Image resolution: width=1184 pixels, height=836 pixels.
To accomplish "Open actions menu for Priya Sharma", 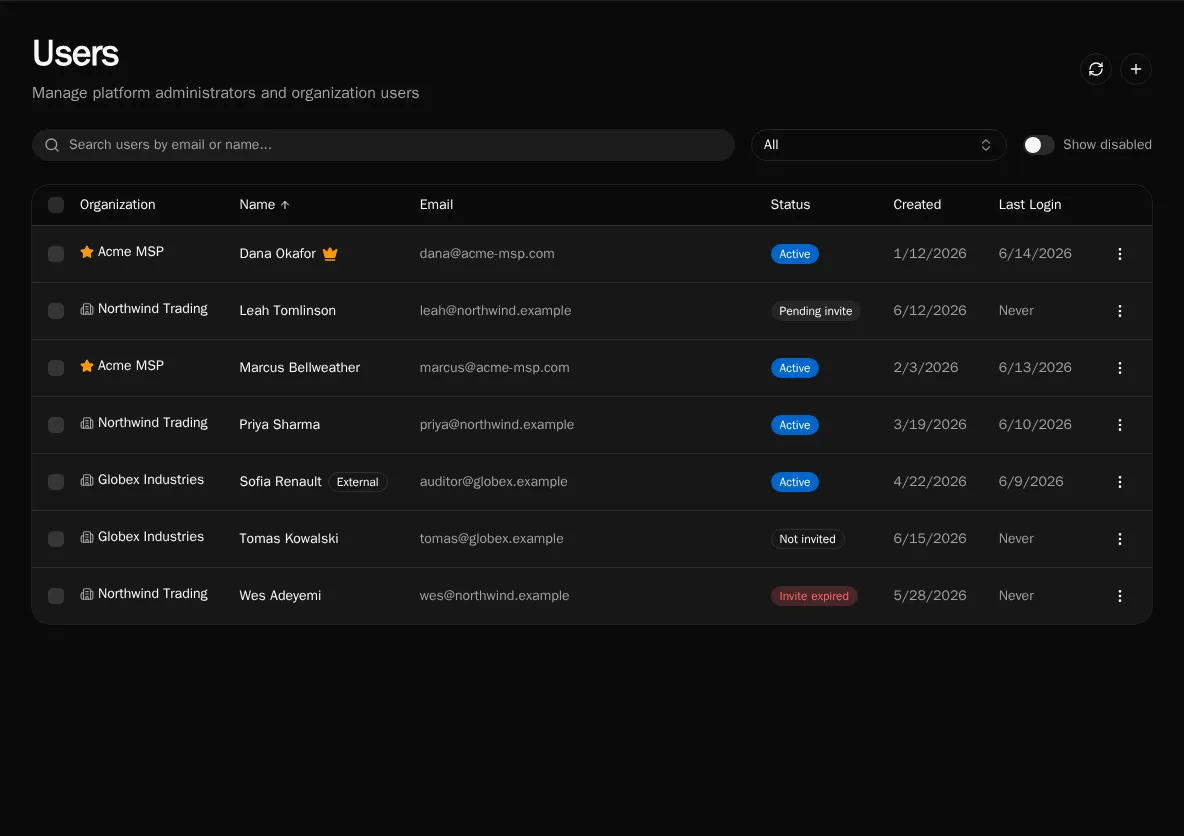I will coord(1120,425).
